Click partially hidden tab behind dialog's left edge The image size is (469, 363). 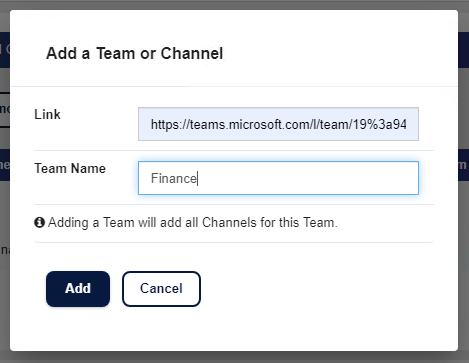[5, 109]
